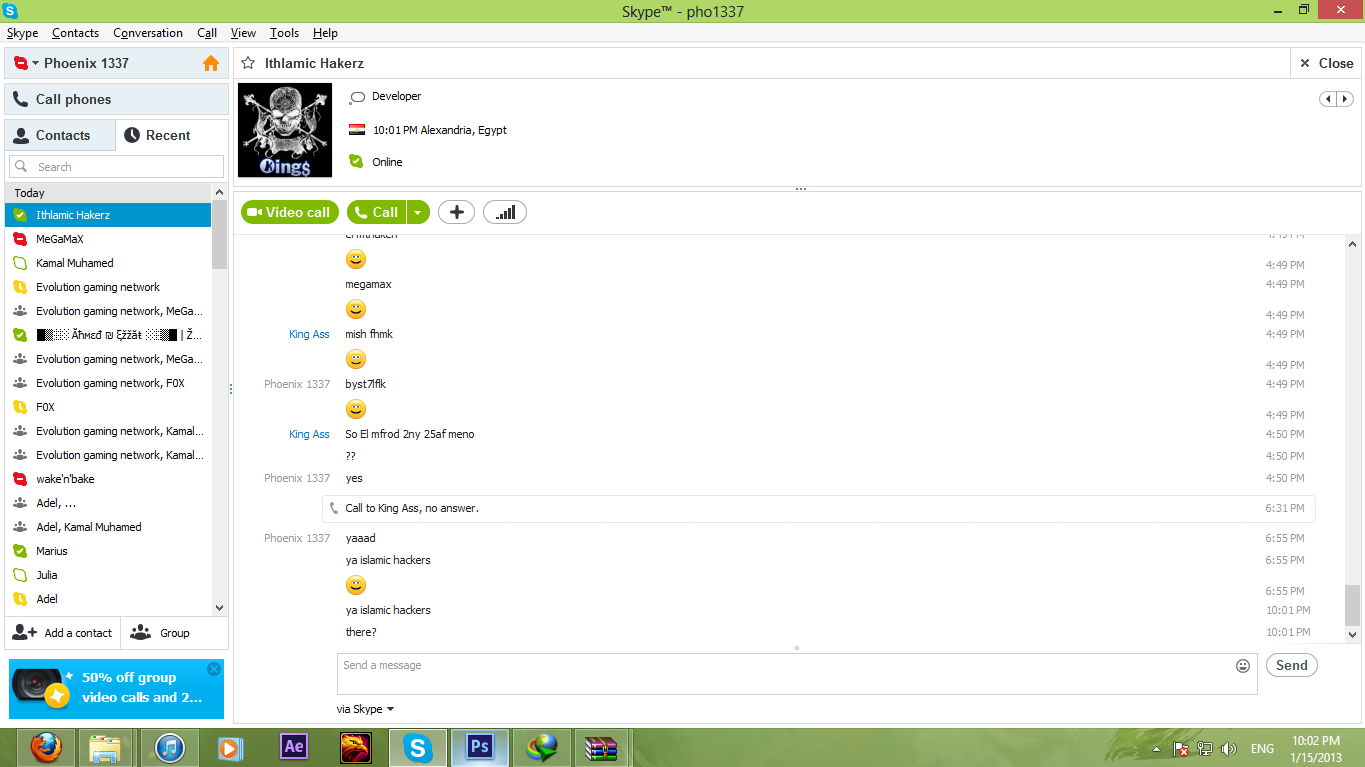Start a Video call
1365x767 pixels.
coord(290,212)
